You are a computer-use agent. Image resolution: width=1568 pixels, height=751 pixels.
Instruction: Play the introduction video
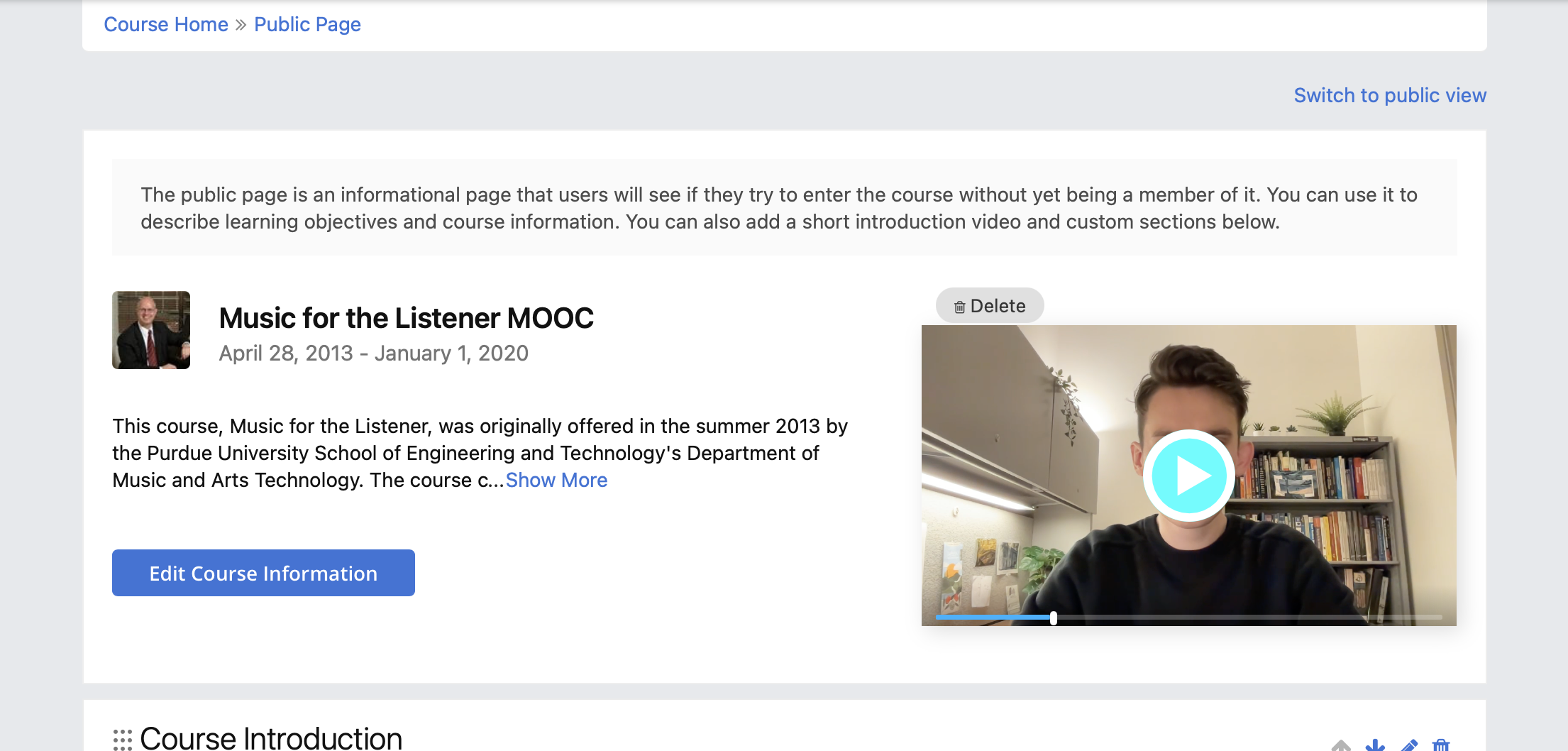pyautogui.click(x=1188, y=475)
